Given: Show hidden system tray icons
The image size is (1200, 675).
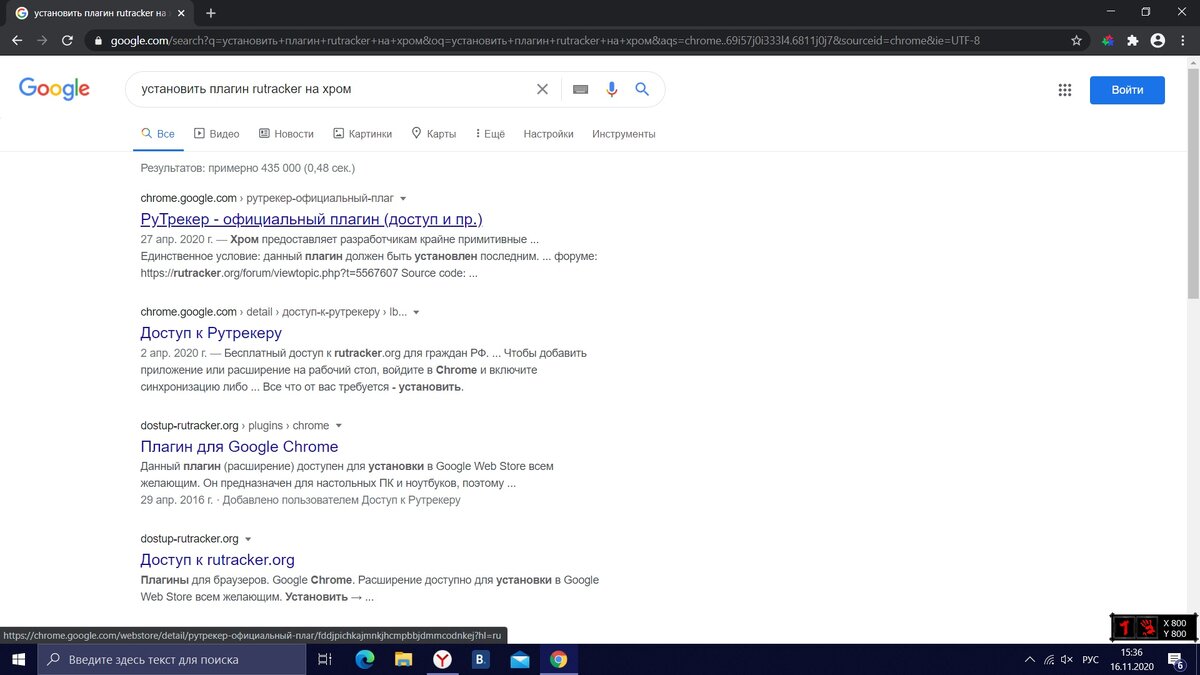Looking at the screenshot, I should pos(1030,659).
